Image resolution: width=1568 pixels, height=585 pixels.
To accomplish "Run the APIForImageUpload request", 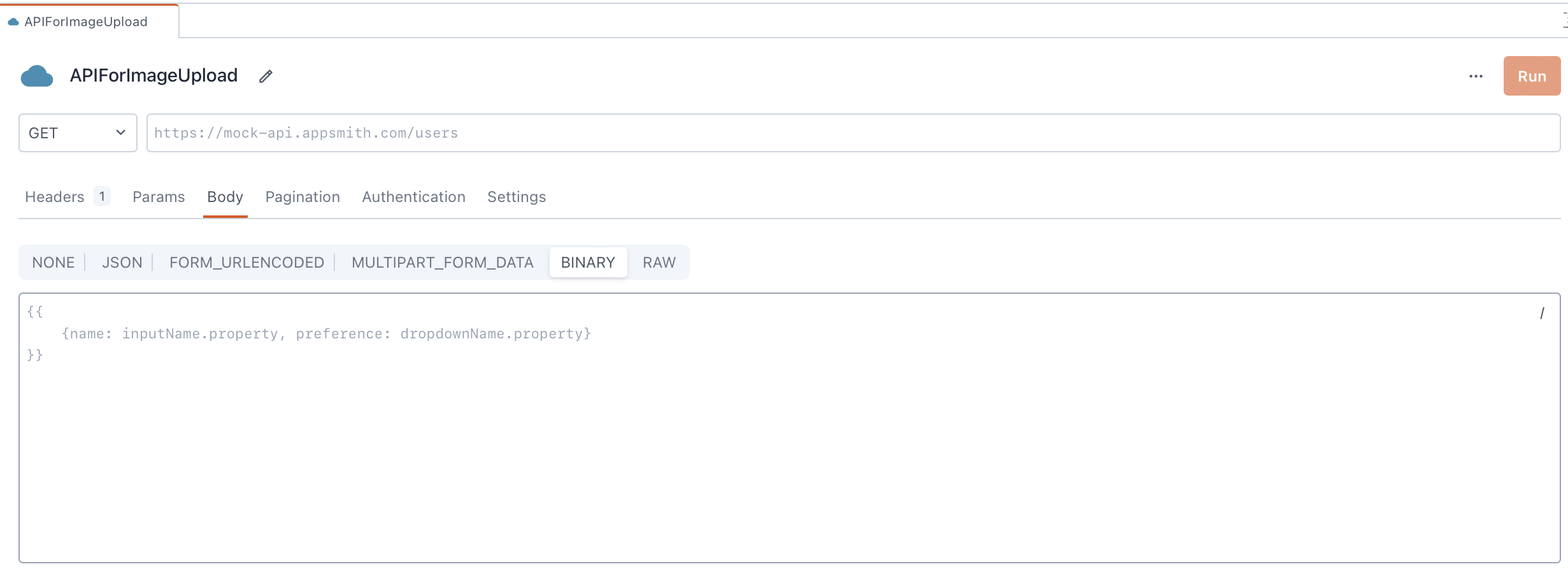I will pos(1531,76).
